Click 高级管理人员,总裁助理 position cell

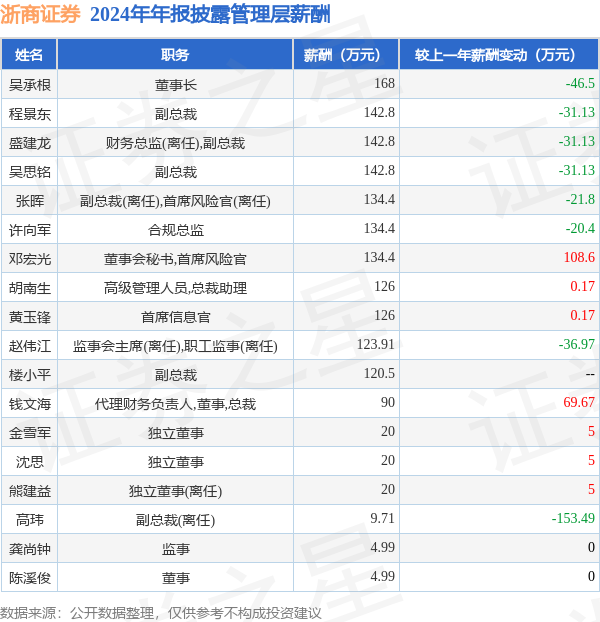click(x=175, y=288)
